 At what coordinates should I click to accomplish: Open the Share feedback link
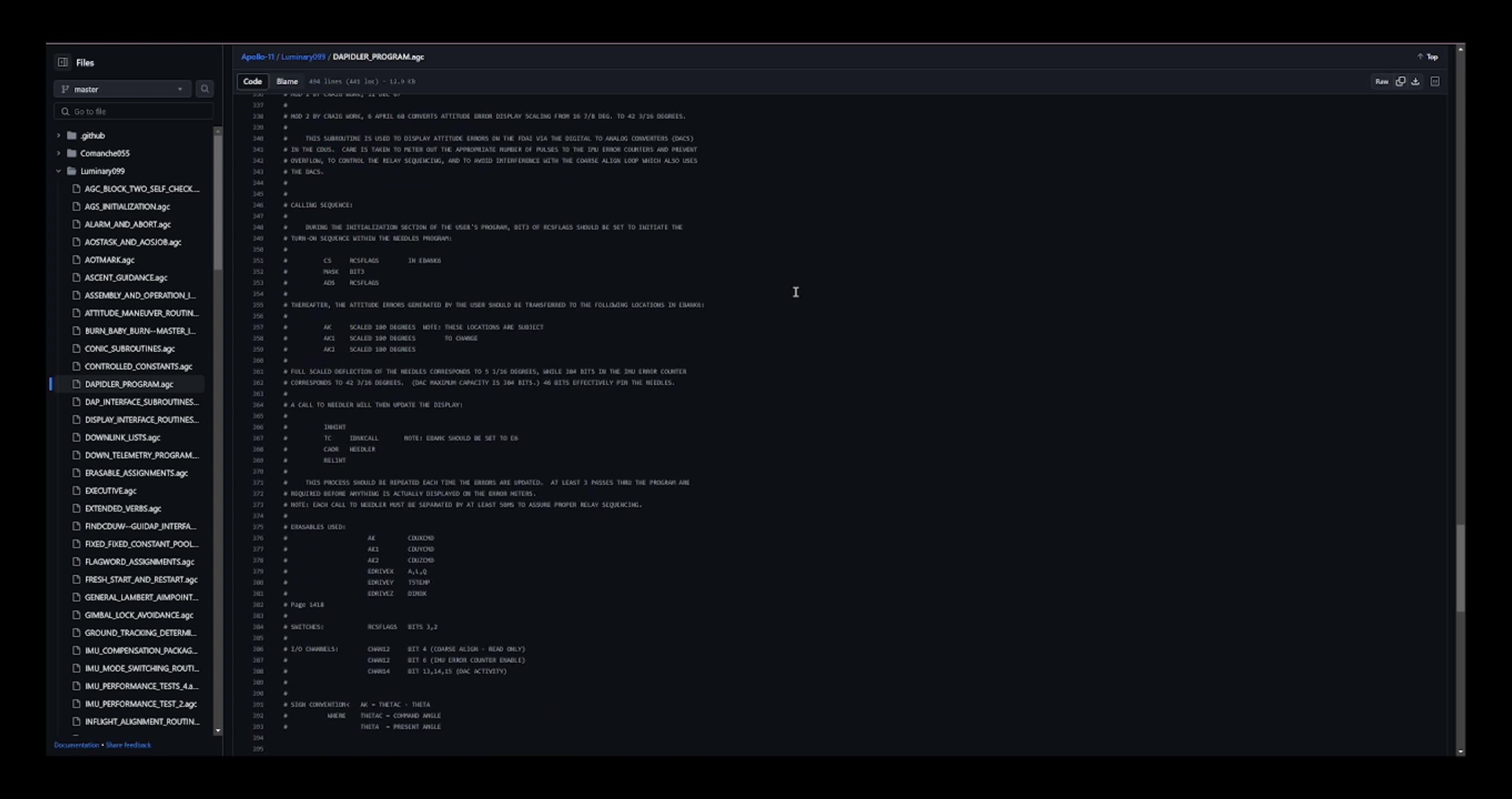pyautogui.click(x=128, y=745)
